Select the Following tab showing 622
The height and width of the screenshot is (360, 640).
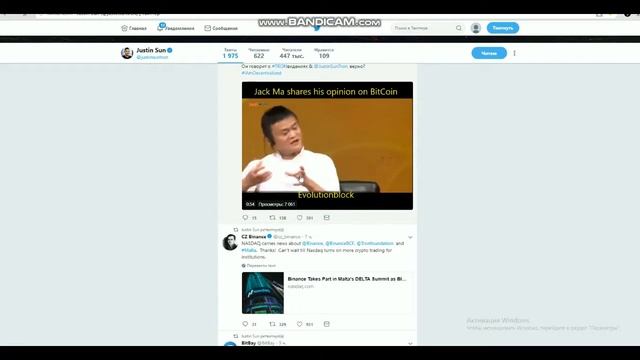point(259,53)
